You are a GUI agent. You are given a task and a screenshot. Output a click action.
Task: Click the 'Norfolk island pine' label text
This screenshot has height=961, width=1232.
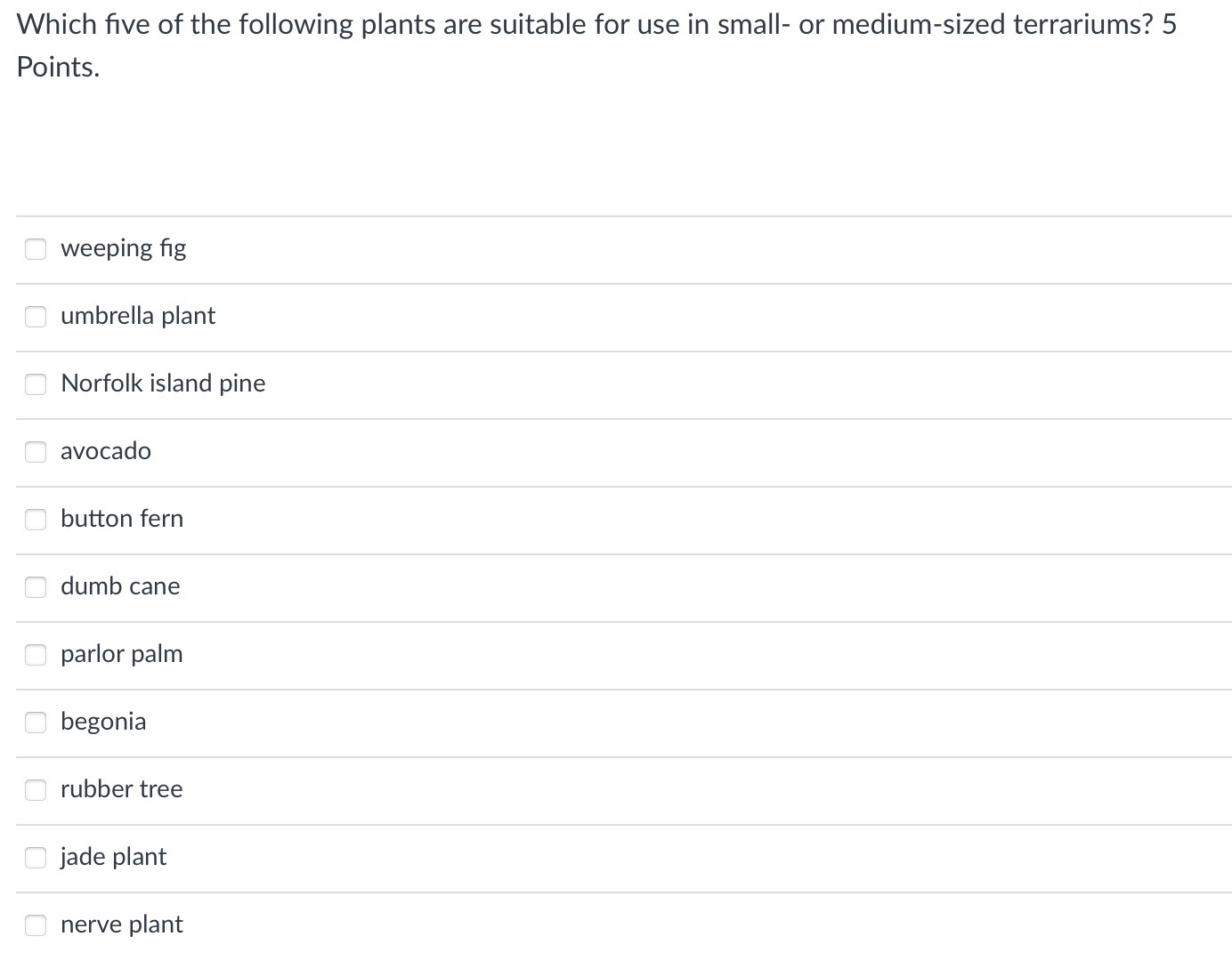(x=163, y=383)
